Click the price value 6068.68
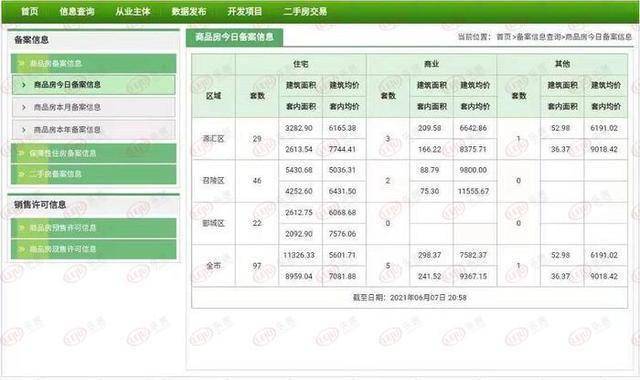This screenshot has height=380, width=640. tap(342, 213)
